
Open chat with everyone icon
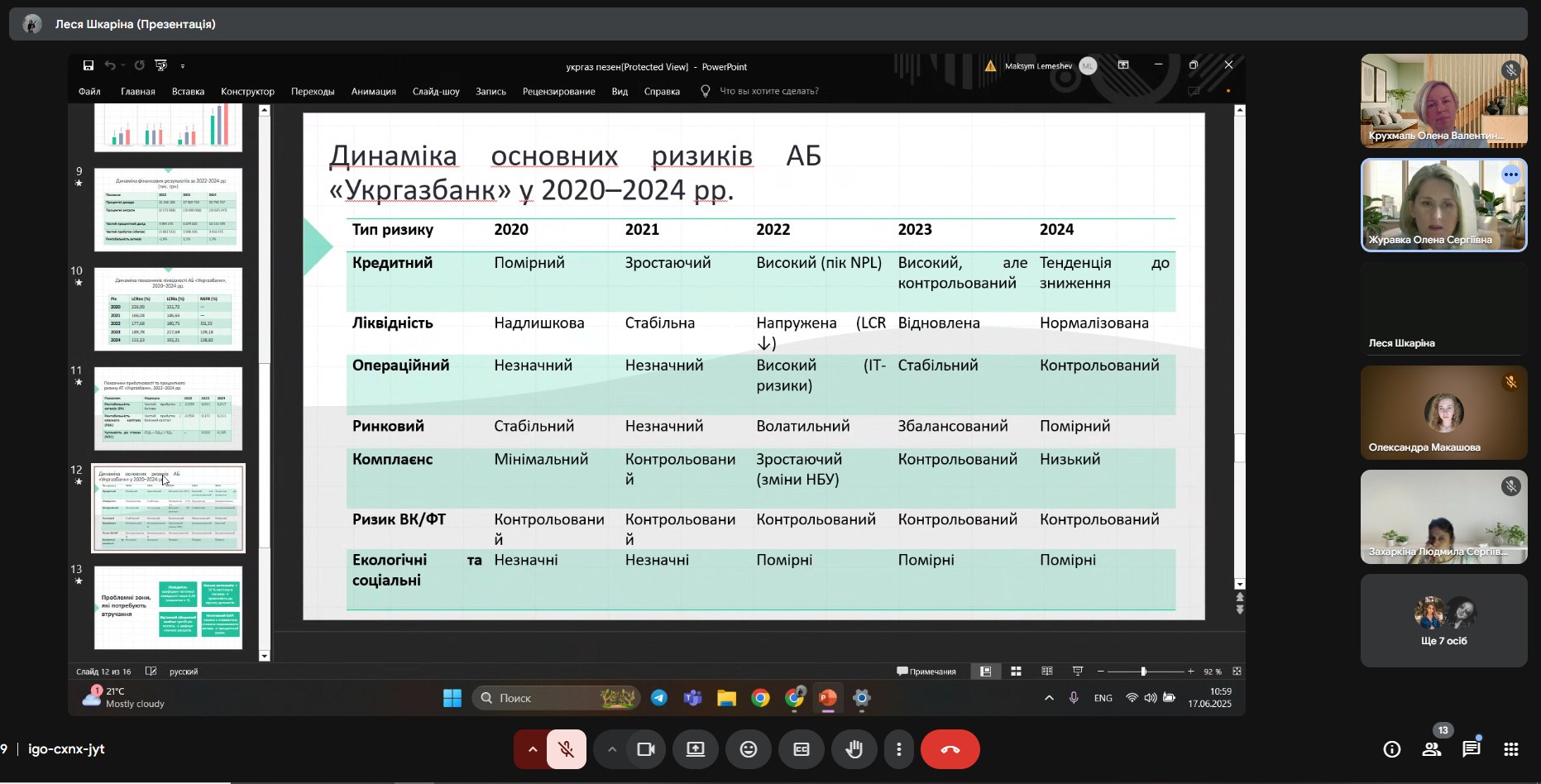click(1472, 749)
